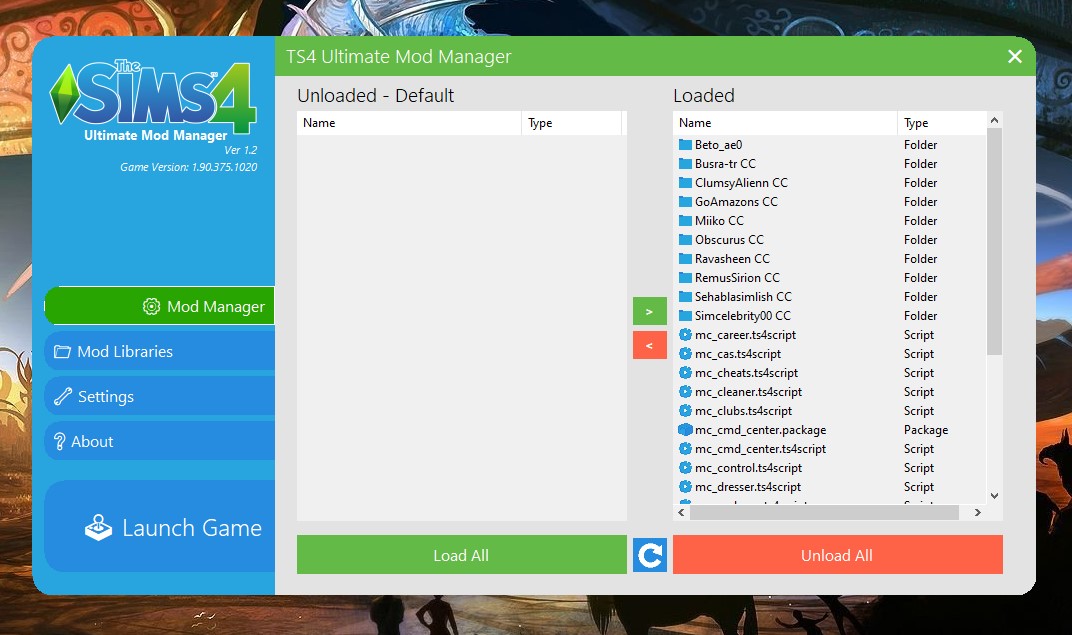The width and height of the screenshot is (1072, 635).
Task: Click the script gear icon for mc_clubs.ts4script
Action: point(685,411)
